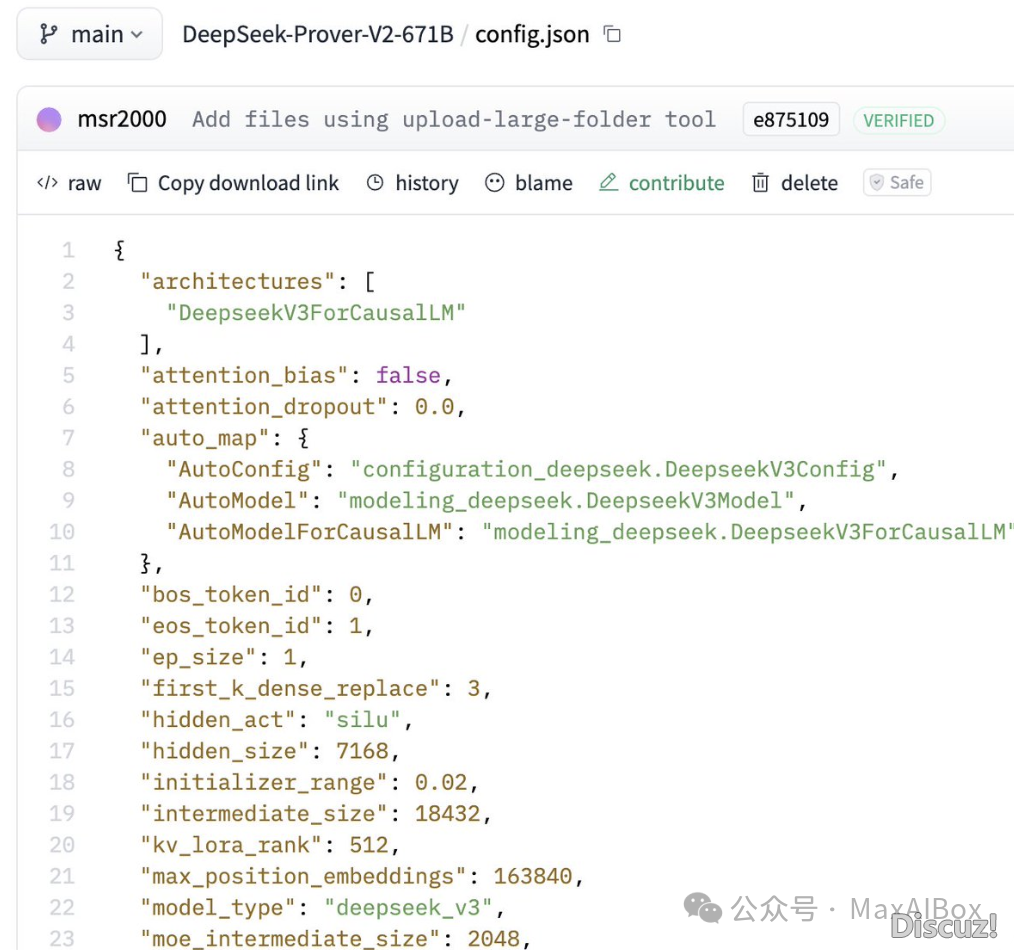Click the Safe scan badge
This screenshot has width=1014, height=950.
[x=897, y=183]
